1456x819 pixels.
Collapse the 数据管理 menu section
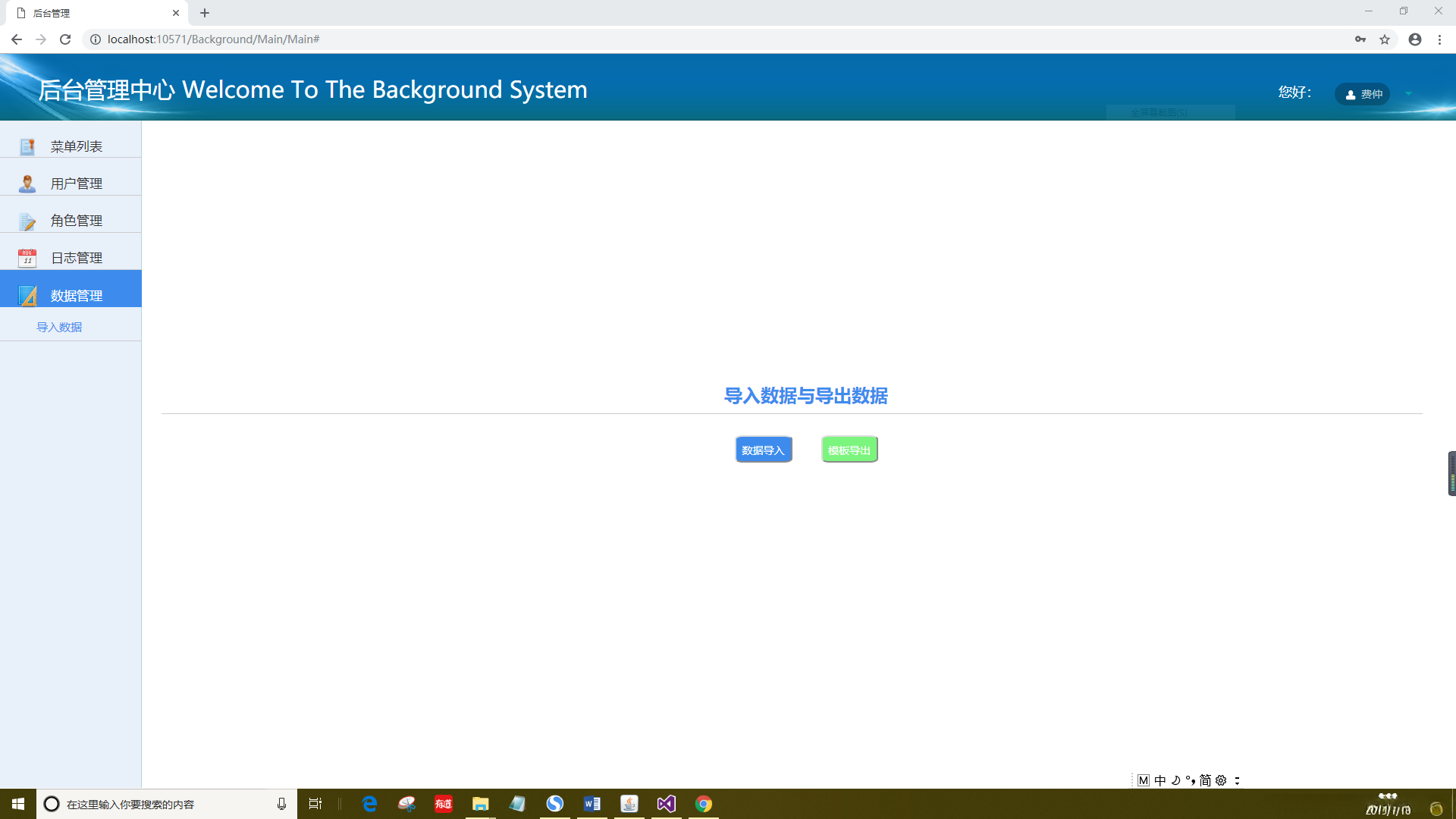tap(76, 295)
